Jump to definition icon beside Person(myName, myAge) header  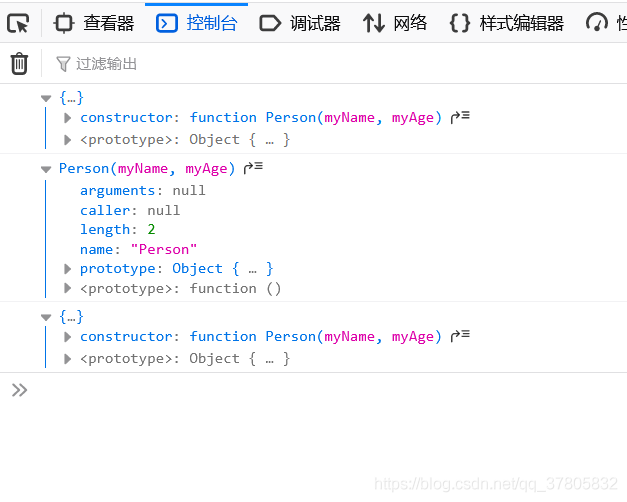tap(253, 168)
